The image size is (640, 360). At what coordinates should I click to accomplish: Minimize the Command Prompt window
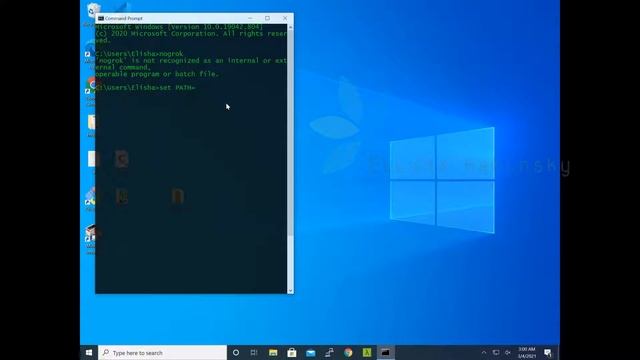point(250,18)
